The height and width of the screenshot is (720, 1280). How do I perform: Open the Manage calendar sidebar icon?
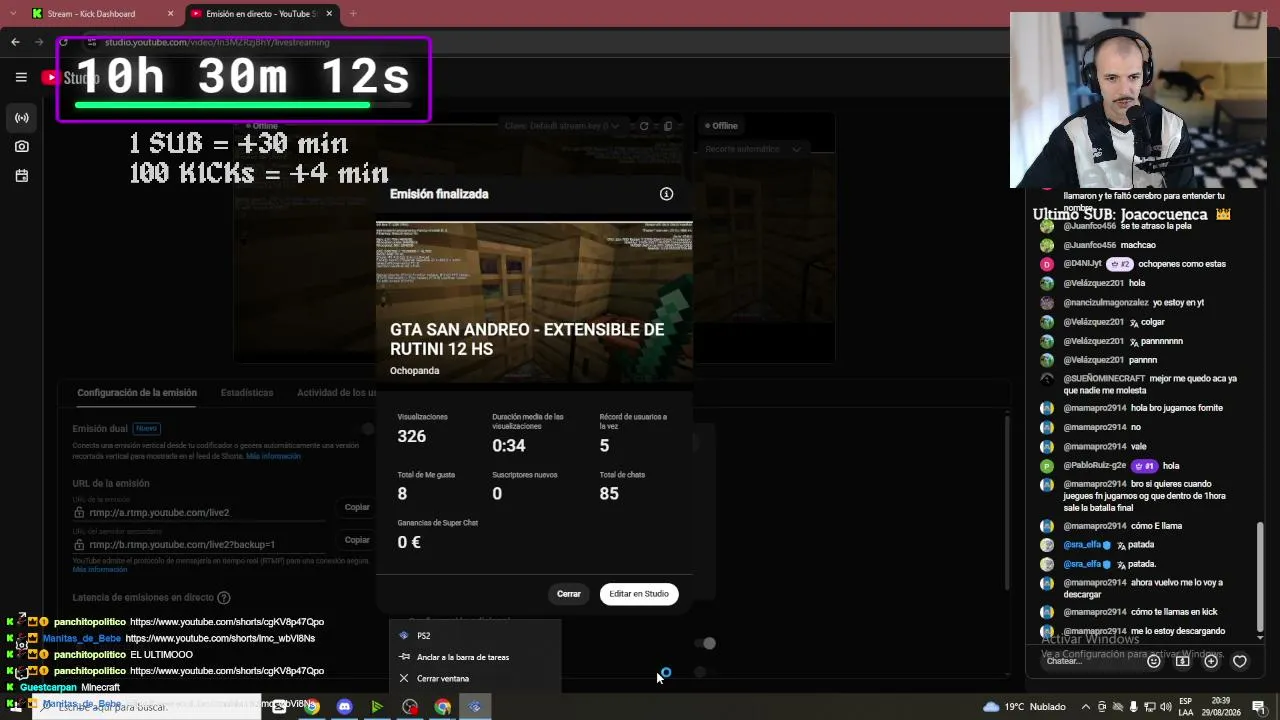coord(21,176)
